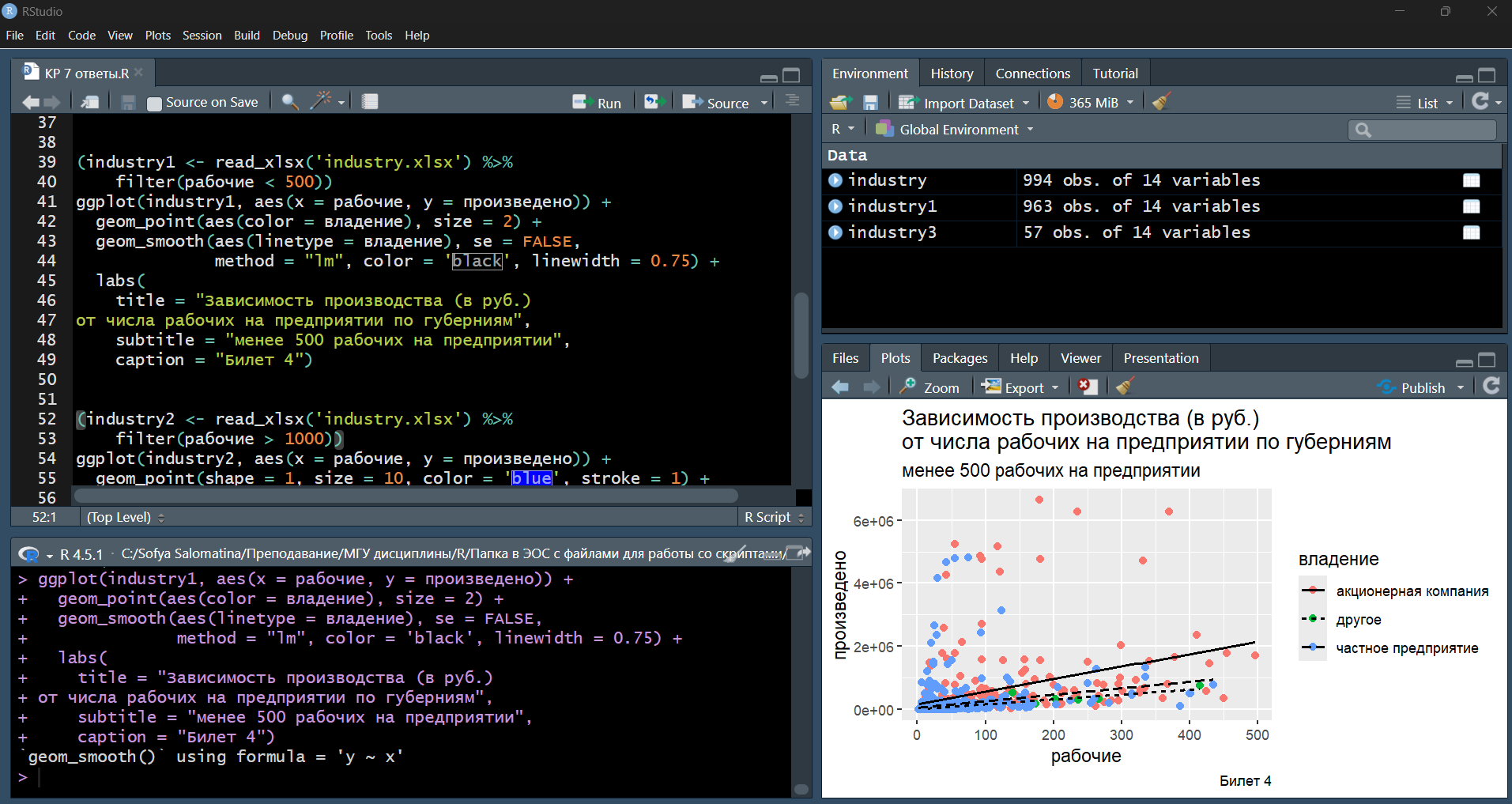
Task: Open the Import Dataset dropdown
Action: tap(968, 103)
